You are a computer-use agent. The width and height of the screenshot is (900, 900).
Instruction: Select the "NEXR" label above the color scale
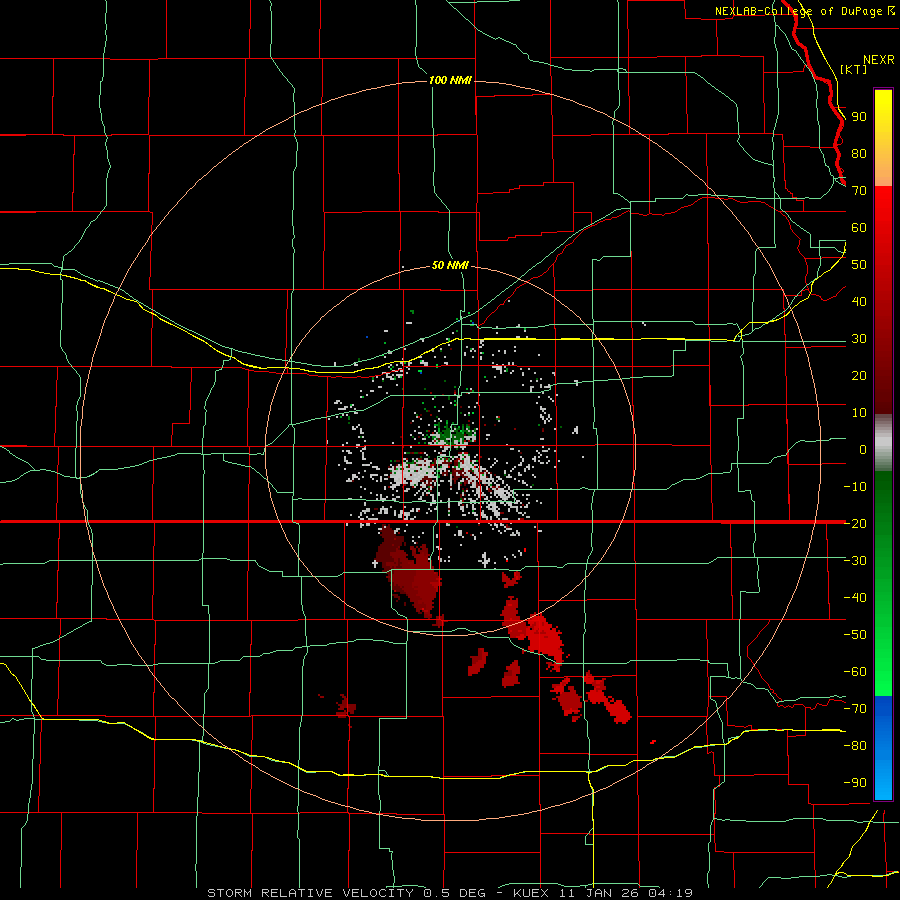coord(879,60)
